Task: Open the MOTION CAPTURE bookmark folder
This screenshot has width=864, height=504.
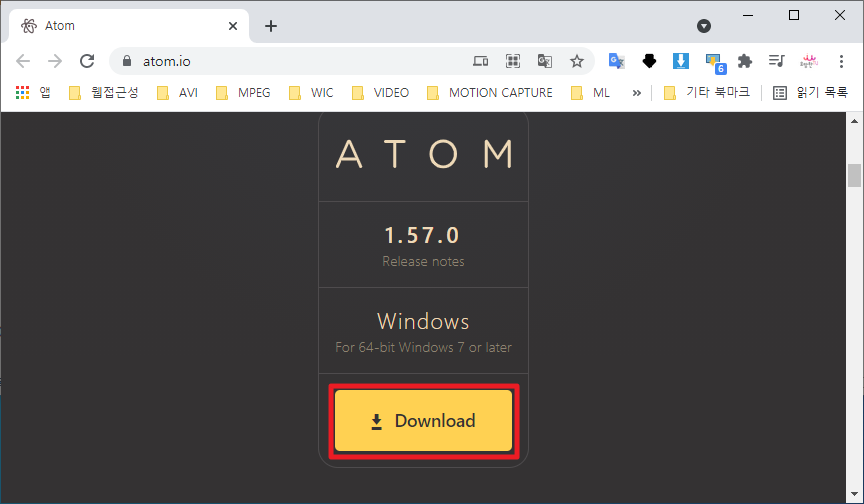Action: tap(490, 92)
